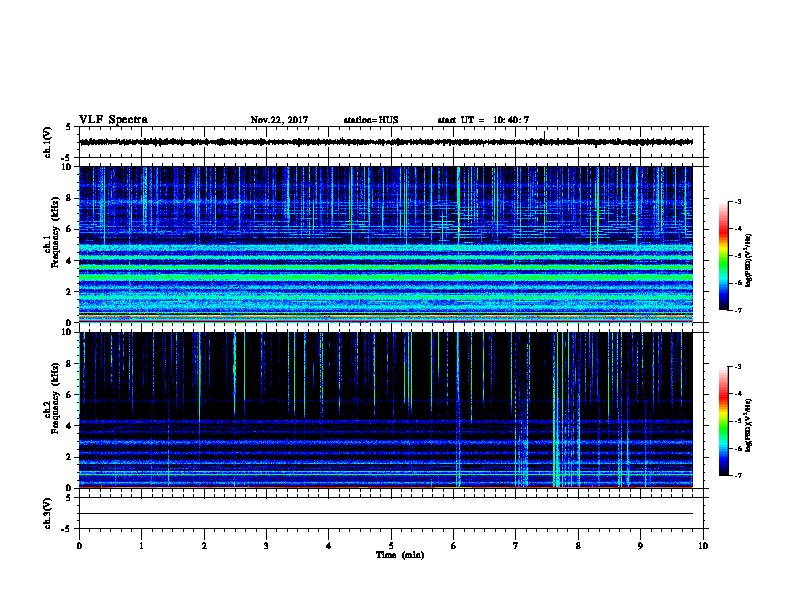The width and height of the screenshot is (792, 612).
Task: Click the '6' frequency tick on ch.1 spectrogram
Action: point(70,230)
